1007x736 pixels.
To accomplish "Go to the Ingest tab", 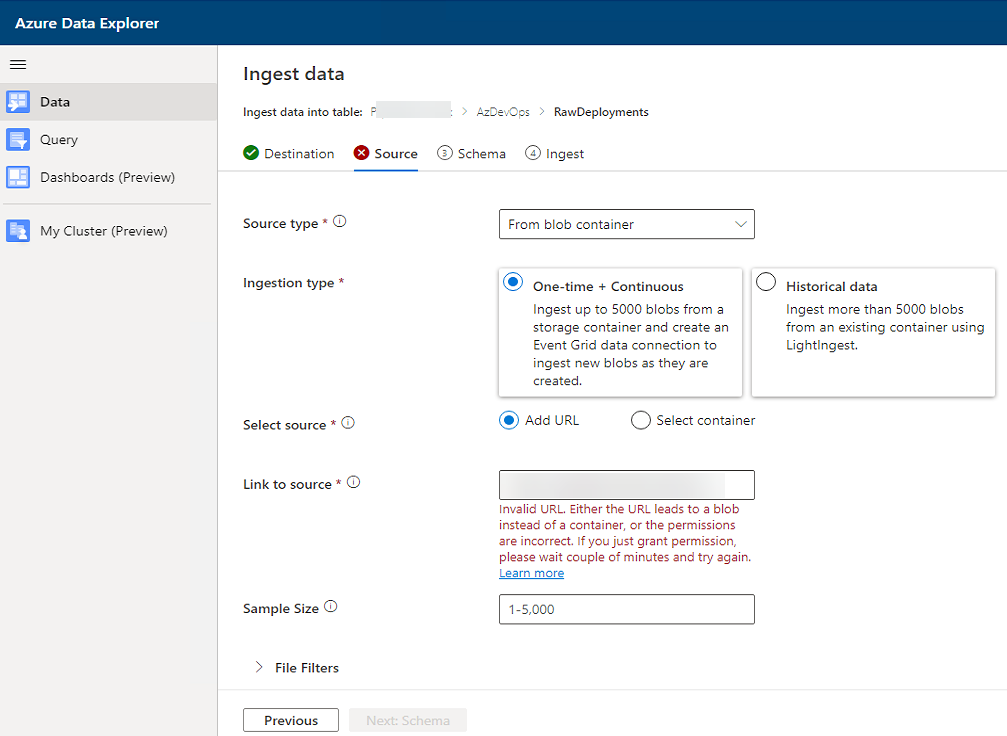I will 554,153.
